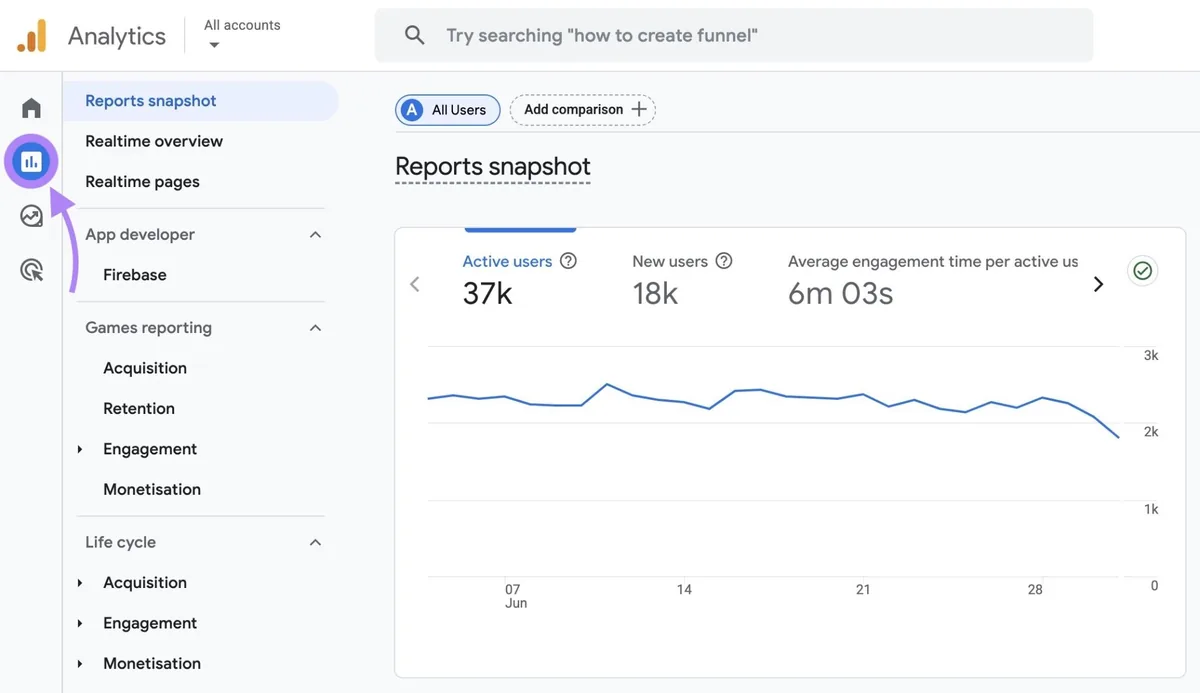Image resolution: width=1200 pixels, height=693 pixels.
Task: Click the A badge on All Users chip
Action: tap(411, 110)
